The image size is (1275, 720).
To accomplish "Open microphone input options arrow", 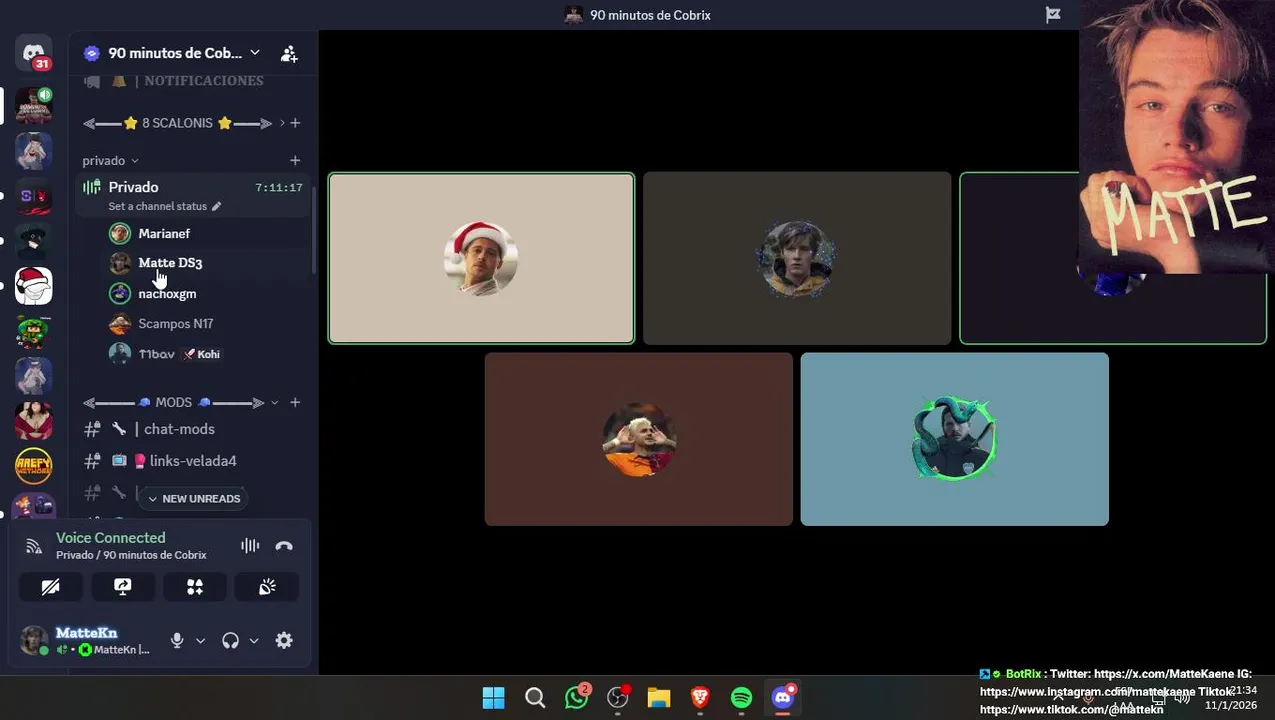I will (200, 641).
